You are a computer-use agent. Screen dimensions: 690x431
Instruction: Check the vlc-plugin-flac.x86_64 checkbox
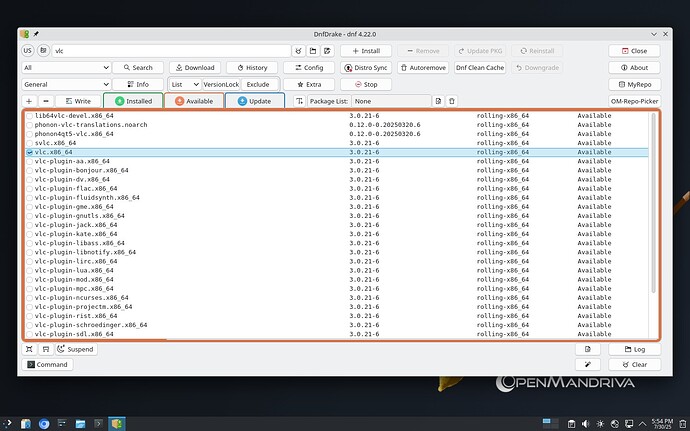[29, 189]
